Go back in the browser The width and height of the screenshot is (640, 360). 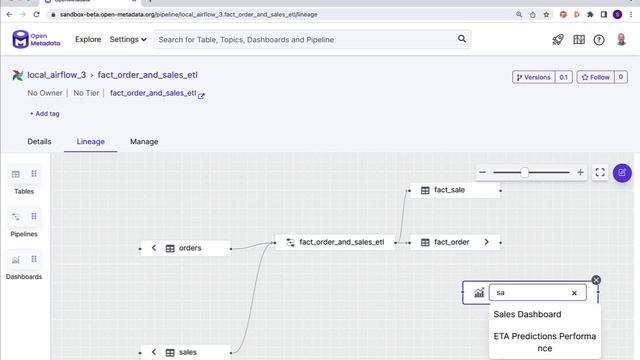click(x=9, y=14)
